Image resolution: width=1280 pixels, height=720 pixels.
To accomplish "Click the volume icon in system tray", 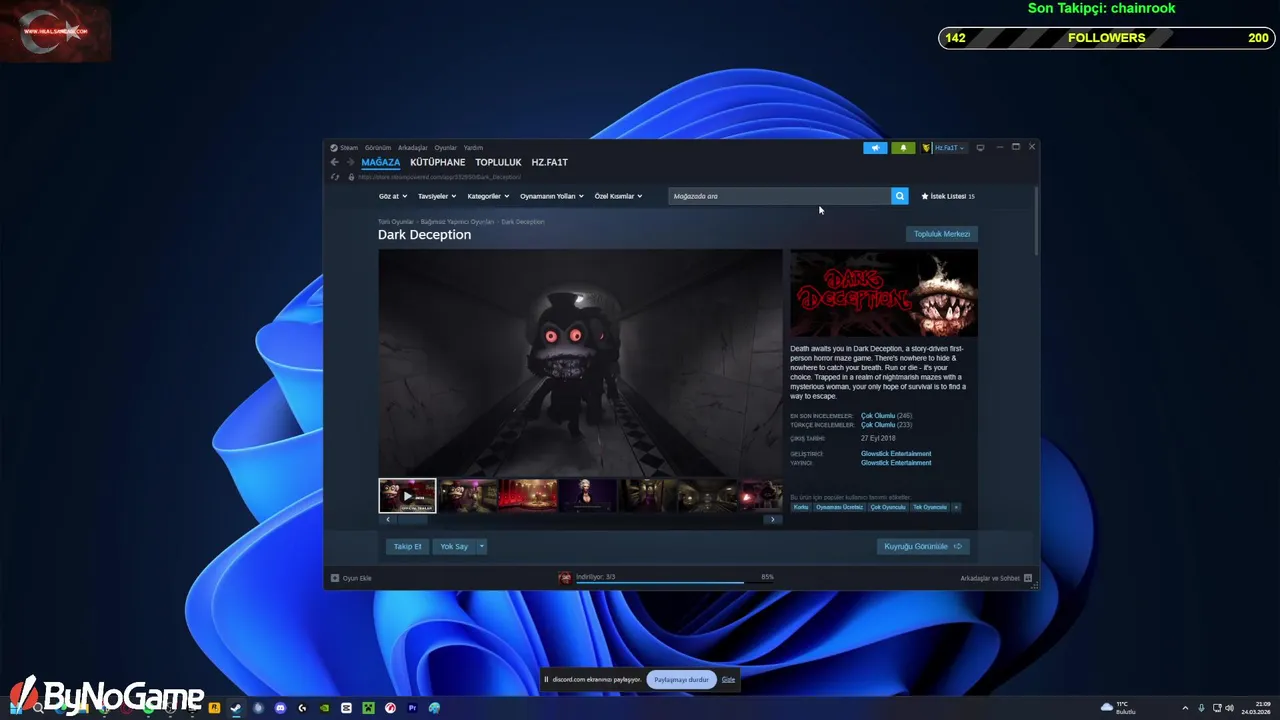I will point(1229,708).
